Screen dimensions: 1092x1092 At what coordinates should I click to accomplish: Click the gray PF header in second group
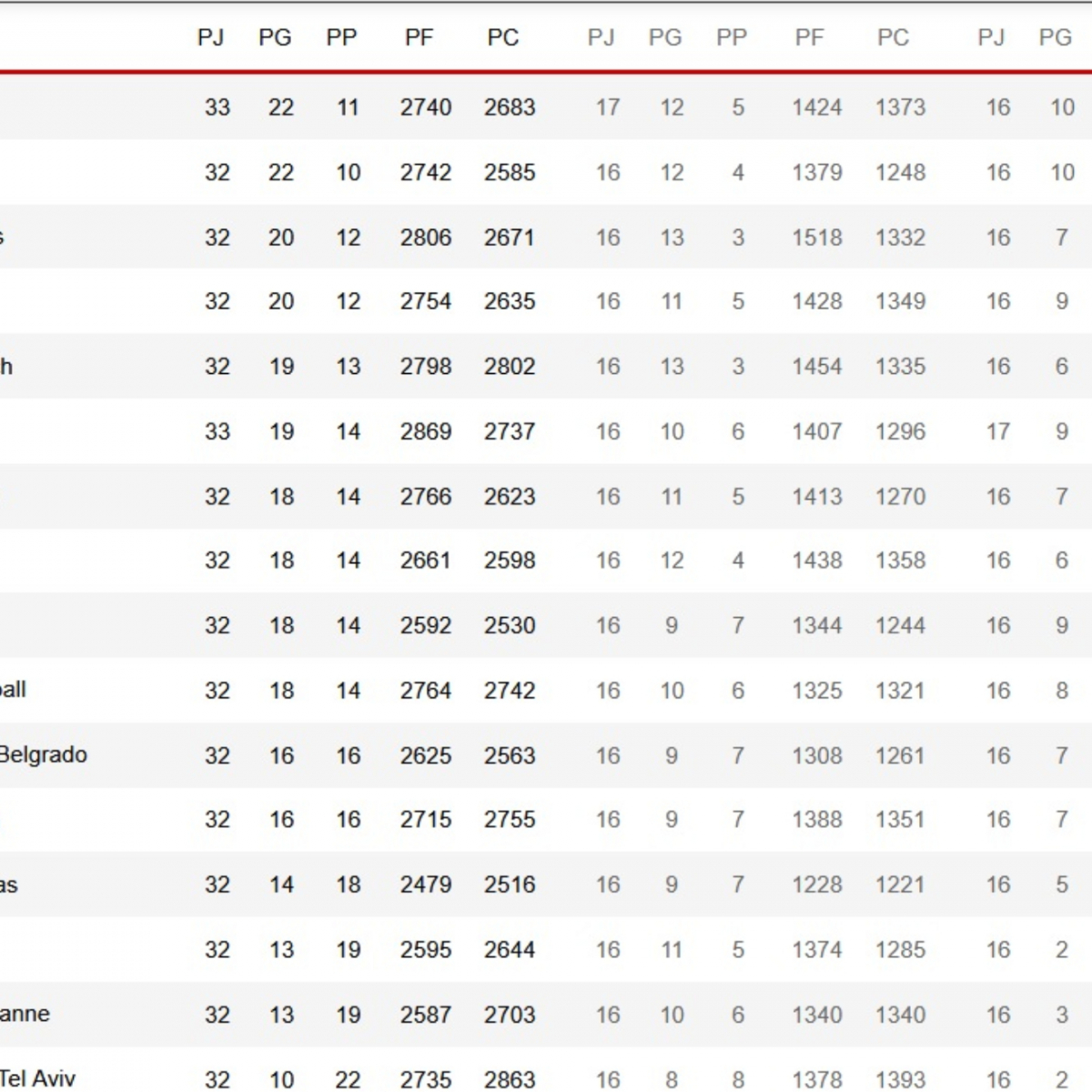click(x=809, y=37)
